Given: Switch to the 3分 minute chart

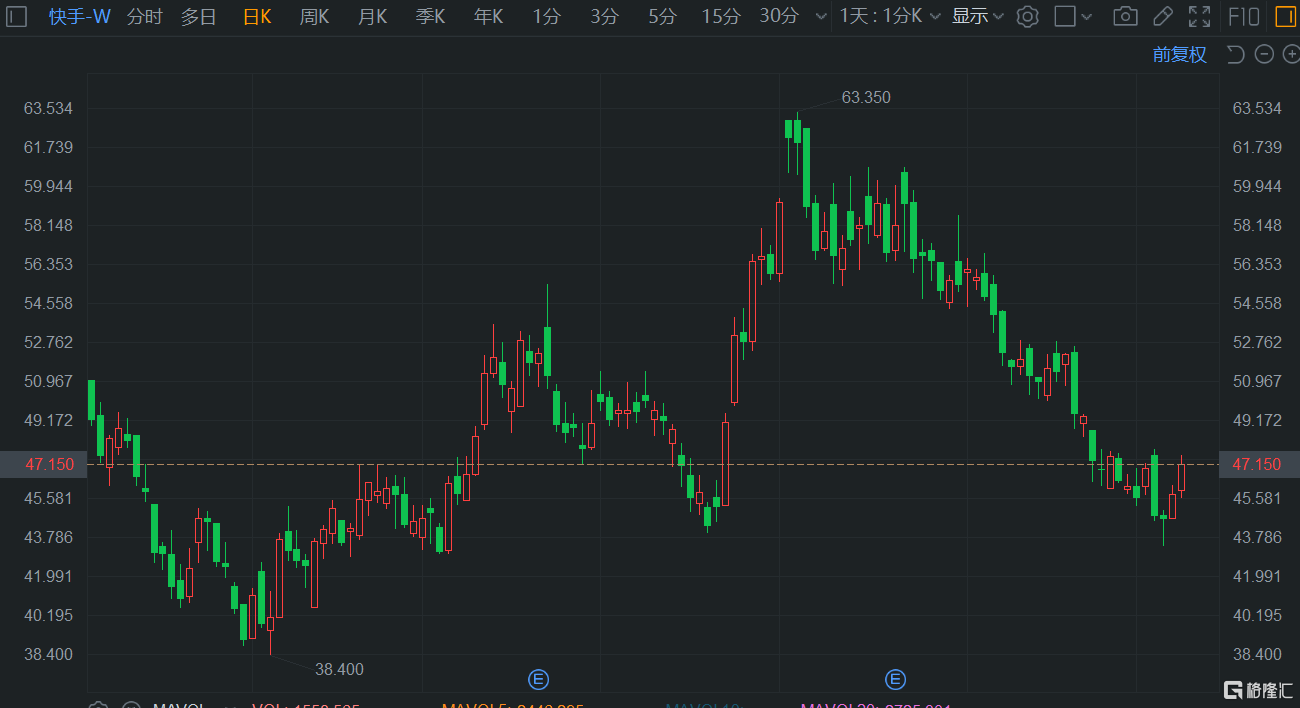Looking at the screenshot, I should [604, 16].
